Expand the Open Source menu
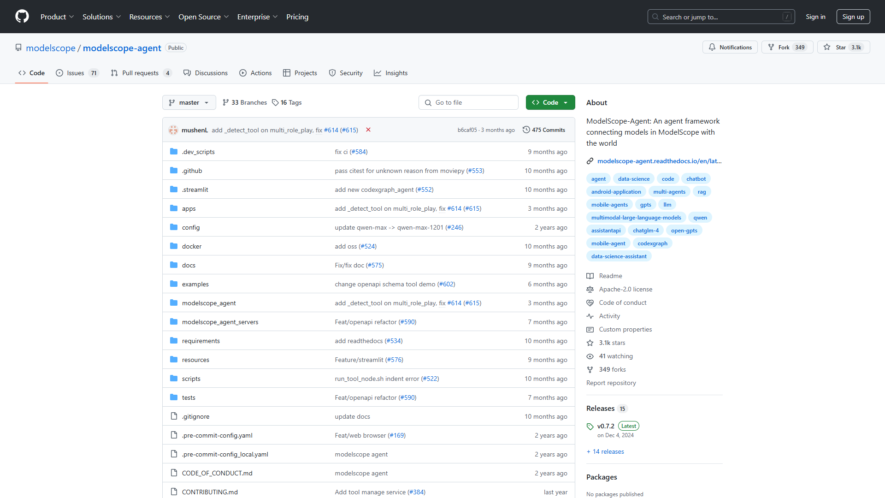The height and width of the screenshot is (498, 885). (203, 17)
